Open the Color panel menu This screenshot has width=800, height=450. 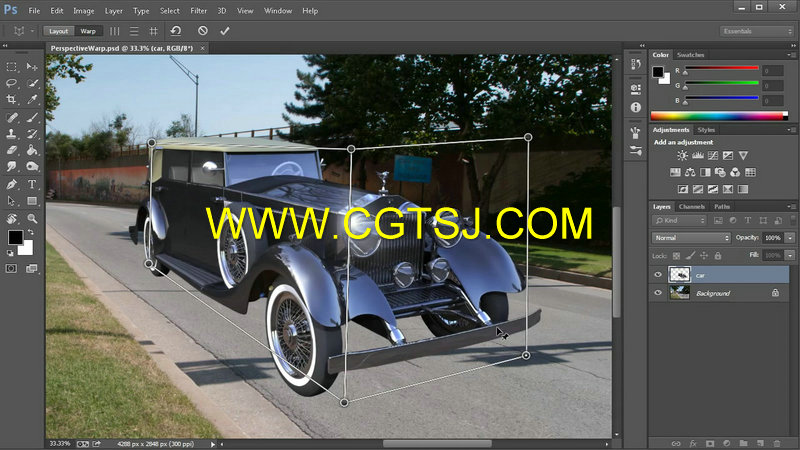click(x=791, y=55)
